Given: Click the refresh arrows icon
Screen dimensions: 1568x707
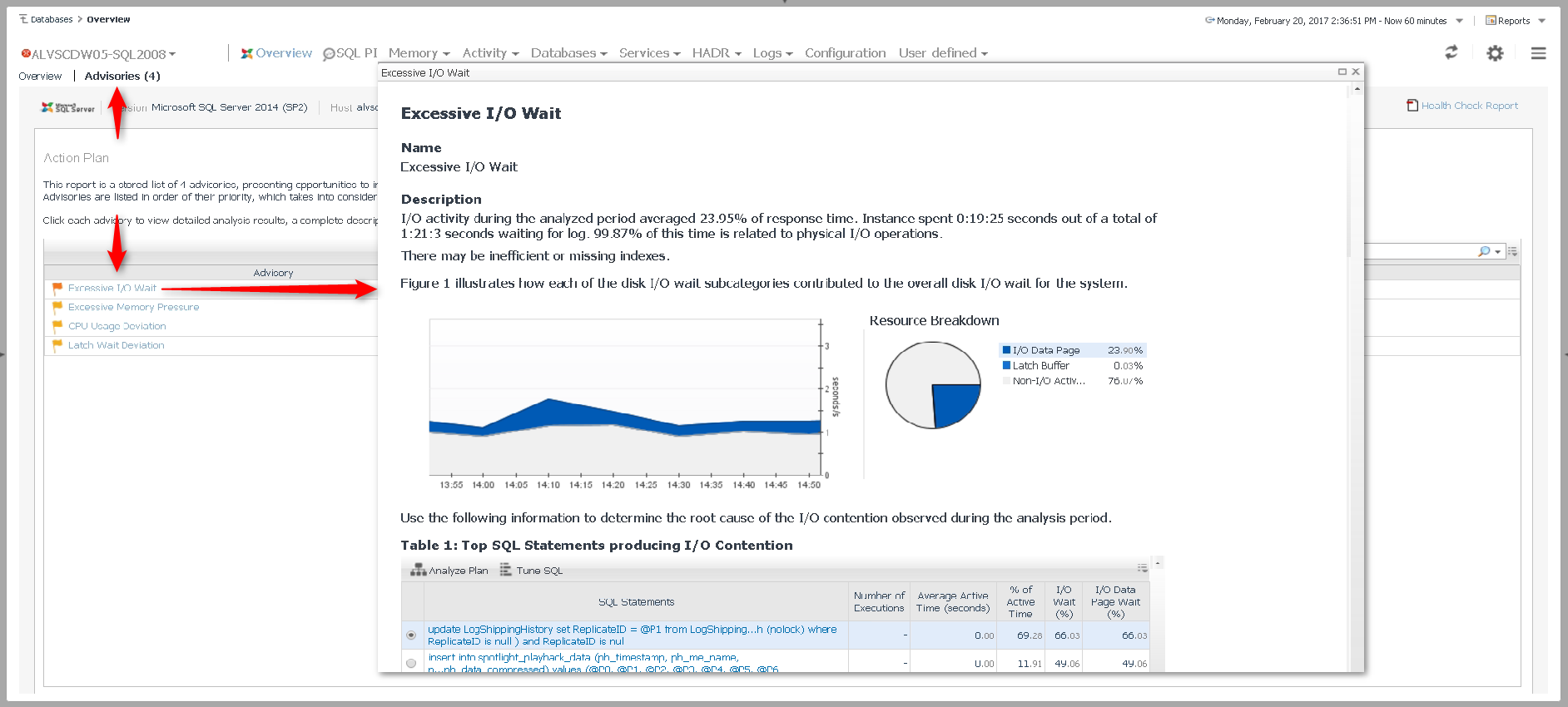Looking at the screenshot, I should [x=1451, y=52].
